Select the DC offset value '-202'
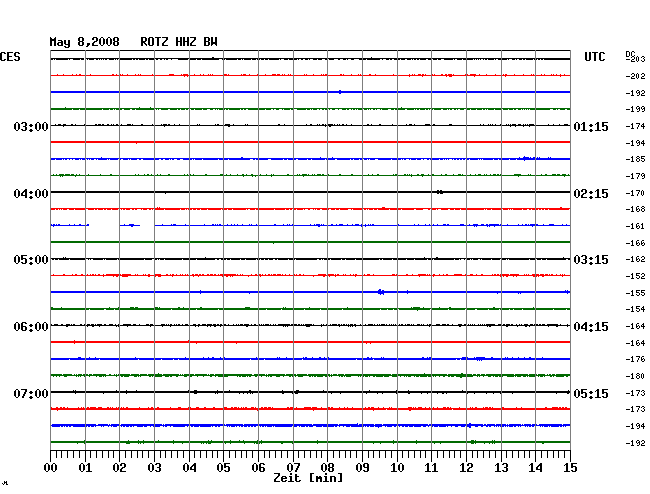Image resolution: width=650 pixels, height=494 pixels. (635, 76)
